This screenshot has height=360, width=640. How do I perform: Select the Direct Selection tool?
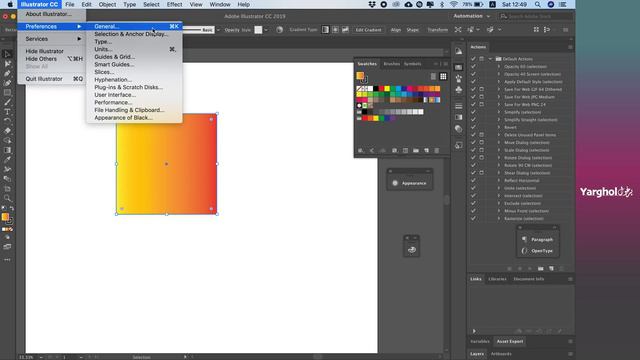point(7,64)
